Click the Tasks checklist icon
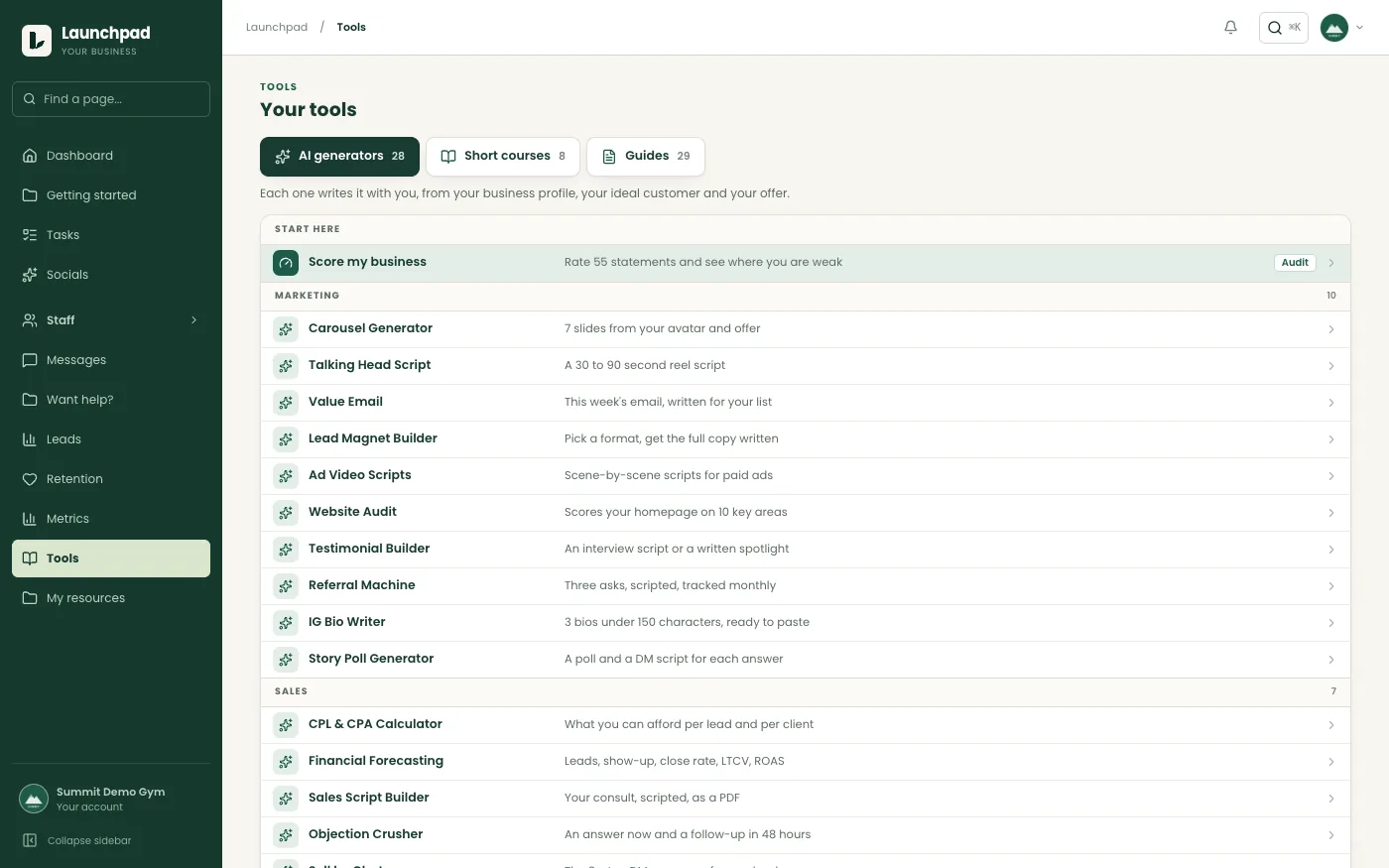 point(30,235)
